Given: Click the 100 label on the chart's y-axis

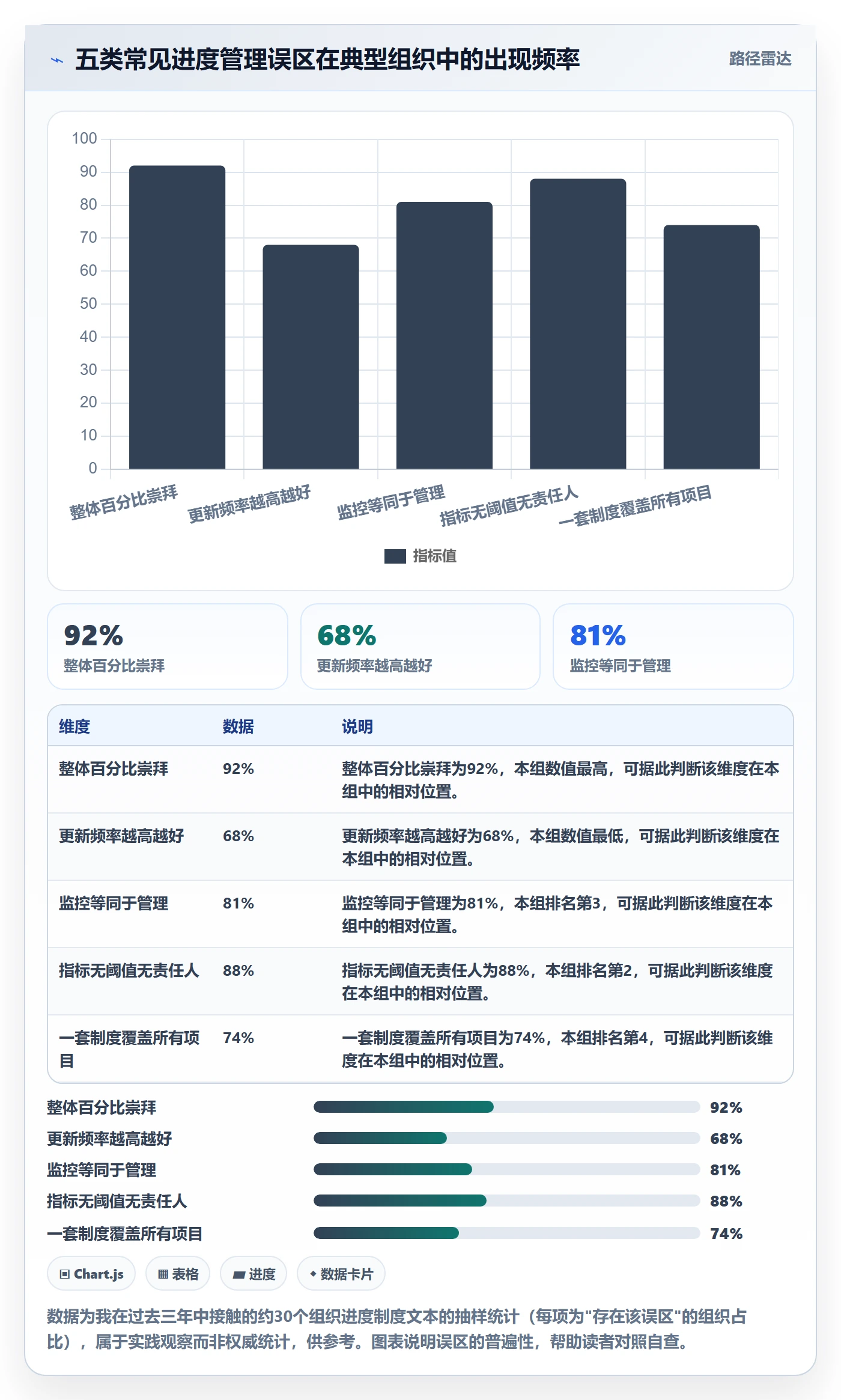Looking at the screenshot, I should pyautogui.click(x=84, y=138).
